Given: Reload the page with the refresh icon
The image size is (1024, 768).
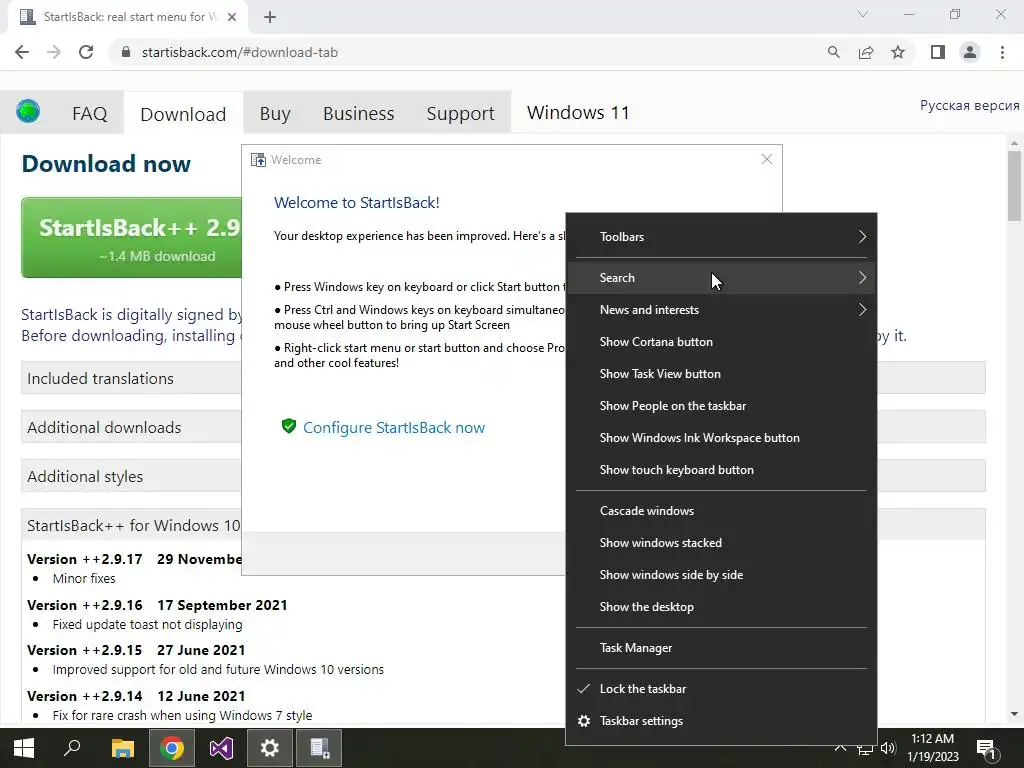Looking at the screenshot, I should (86, 52).
